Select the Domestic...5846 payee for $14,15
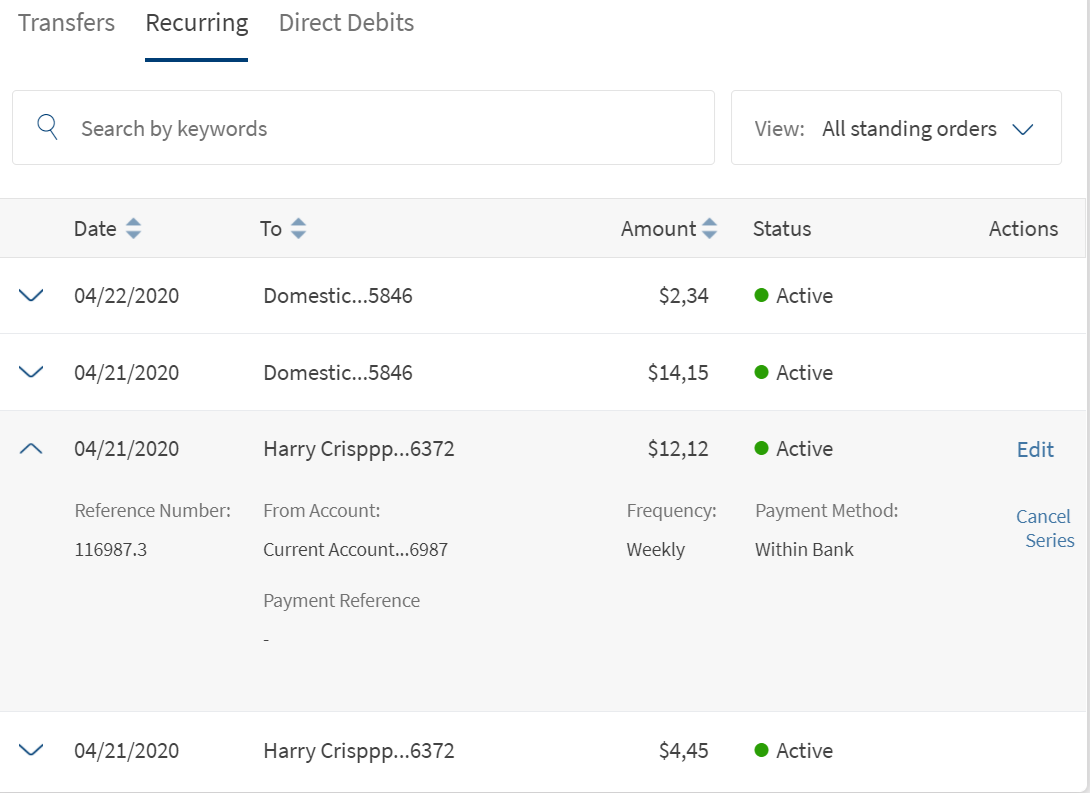Image resolution: width=1090 pixels, height=793 pixels. [338, 373]
